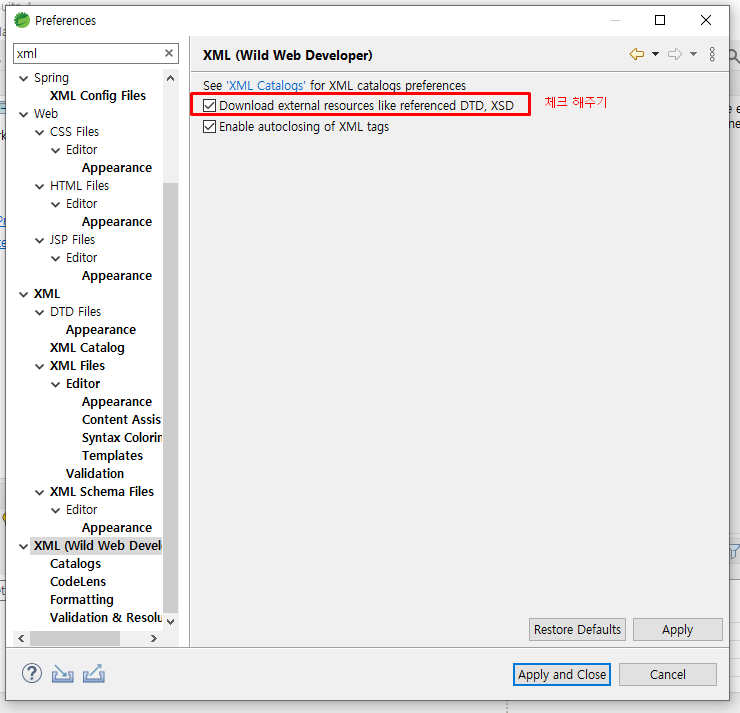Select Appearance under HTML Files Editor
Screen dimensions: 740x713
[x=117, y=221]
